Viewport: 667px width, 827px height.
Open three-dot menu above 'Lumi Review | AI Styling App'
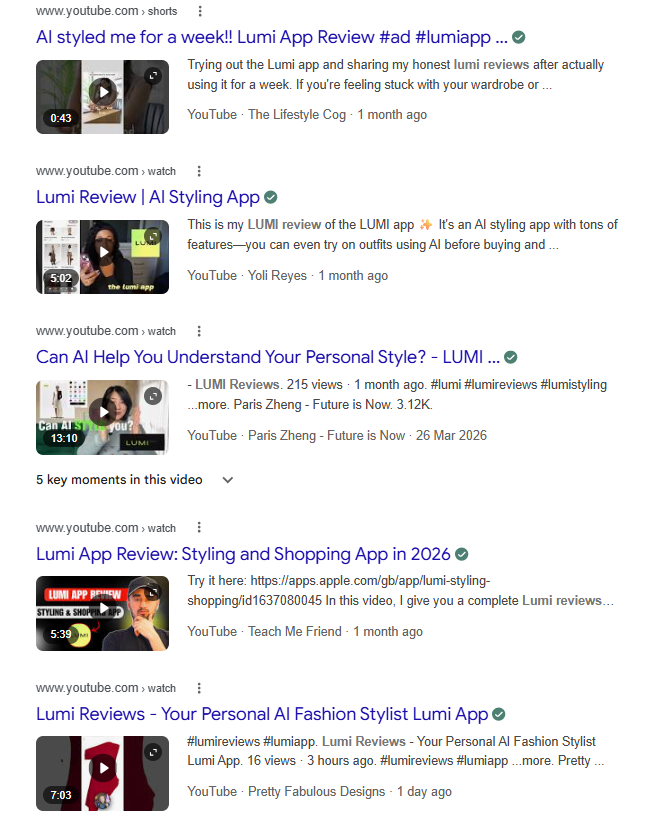coord(199,171)
